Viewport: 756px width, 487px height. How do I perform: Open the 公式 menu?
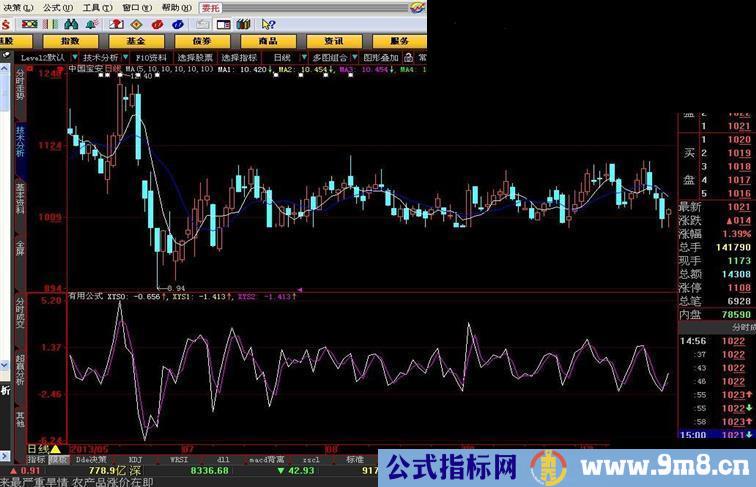[53, 6]
